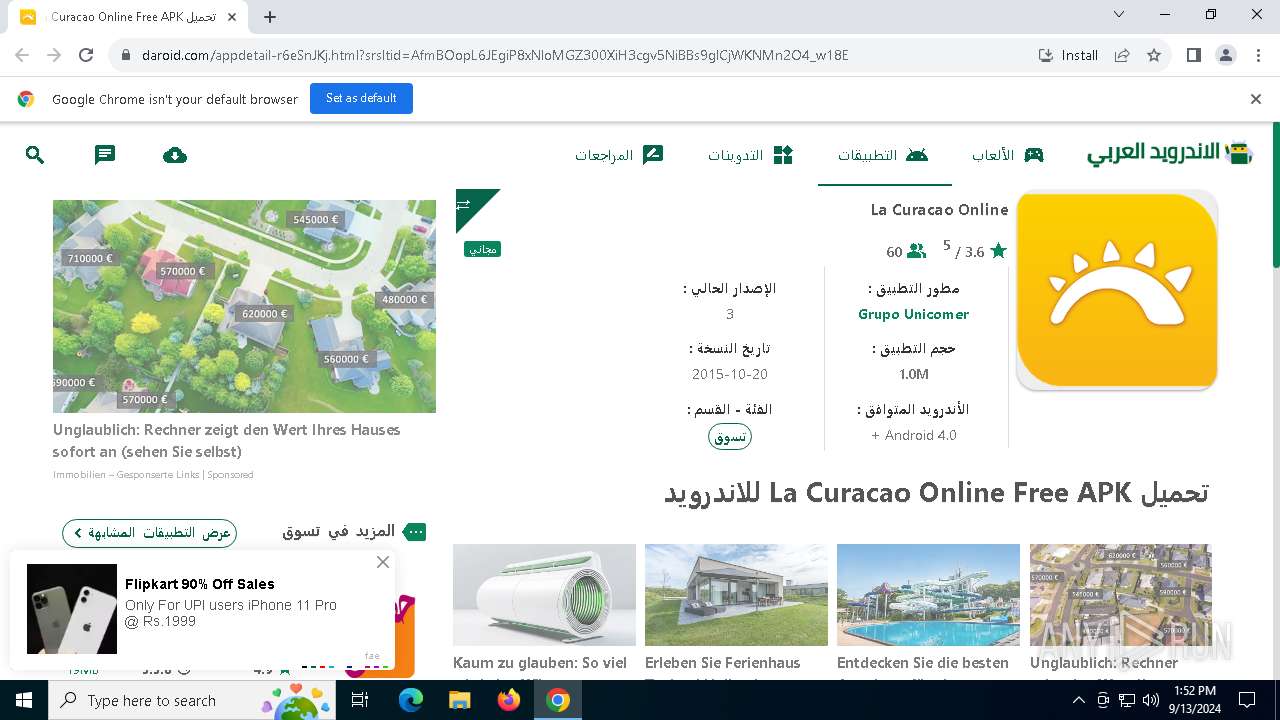Screen dimensions: 1280x720
Task: Close the Curacao Online Free APK tab
Action: tap(233, 17)
